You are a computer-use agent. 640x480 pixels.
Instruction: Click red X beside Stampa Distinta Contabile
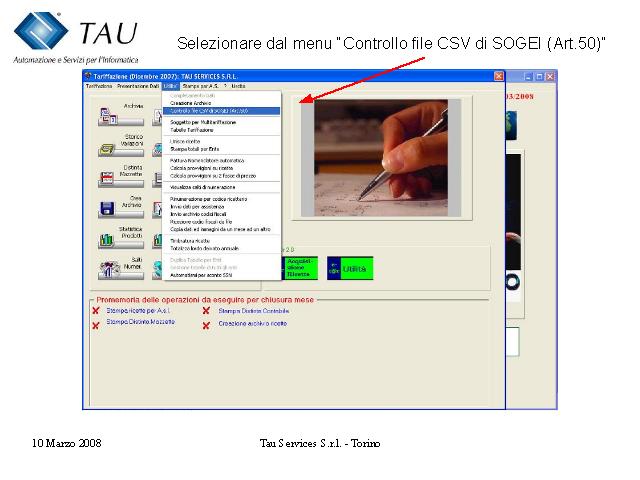tap(206, 311)
